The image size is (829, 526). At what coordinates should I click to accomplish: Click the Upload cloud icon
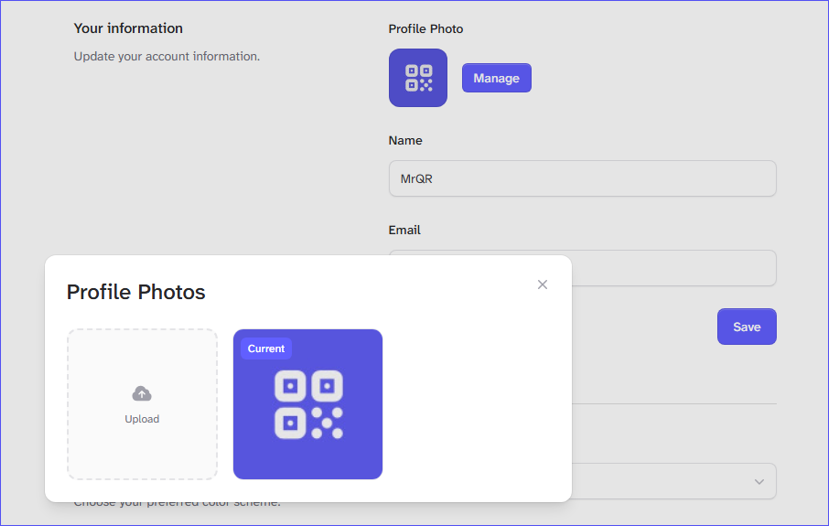pos(142,394)
